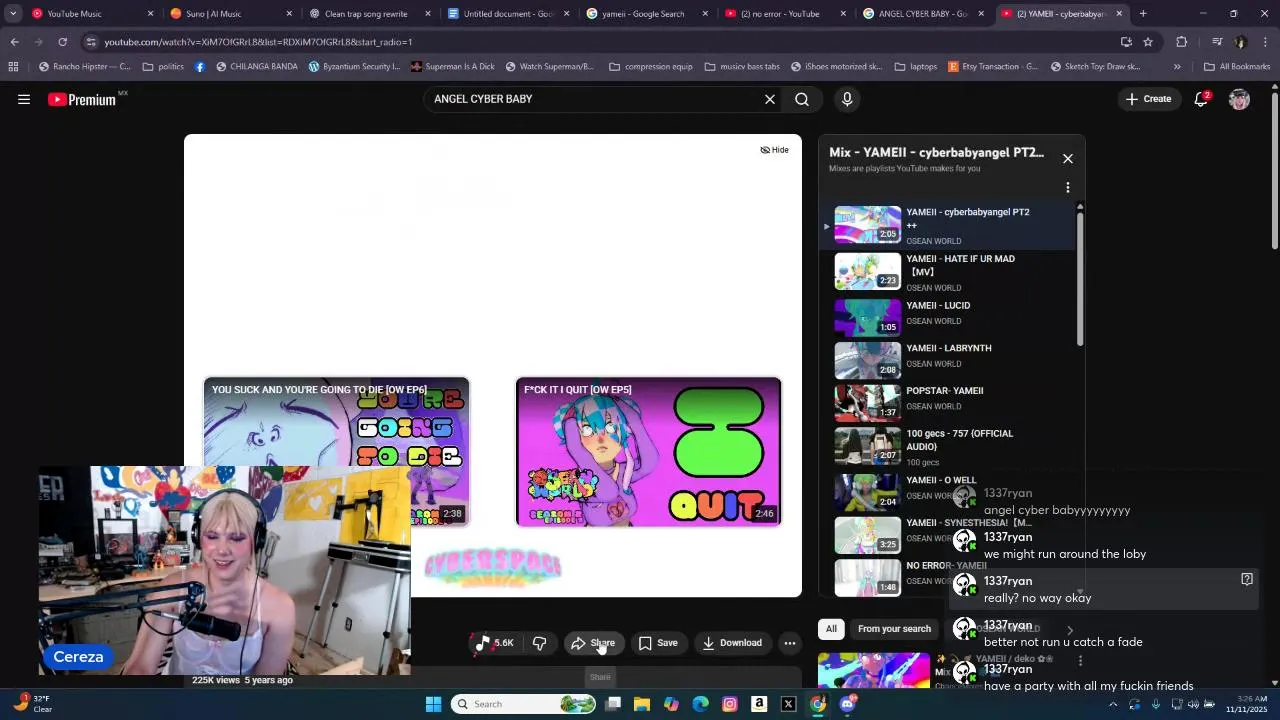The height and width of the screenshot is (720, 1280).
Task: Open Sketch Toy bookmark
Action: pyautogui.click(x=1096, y=67)
